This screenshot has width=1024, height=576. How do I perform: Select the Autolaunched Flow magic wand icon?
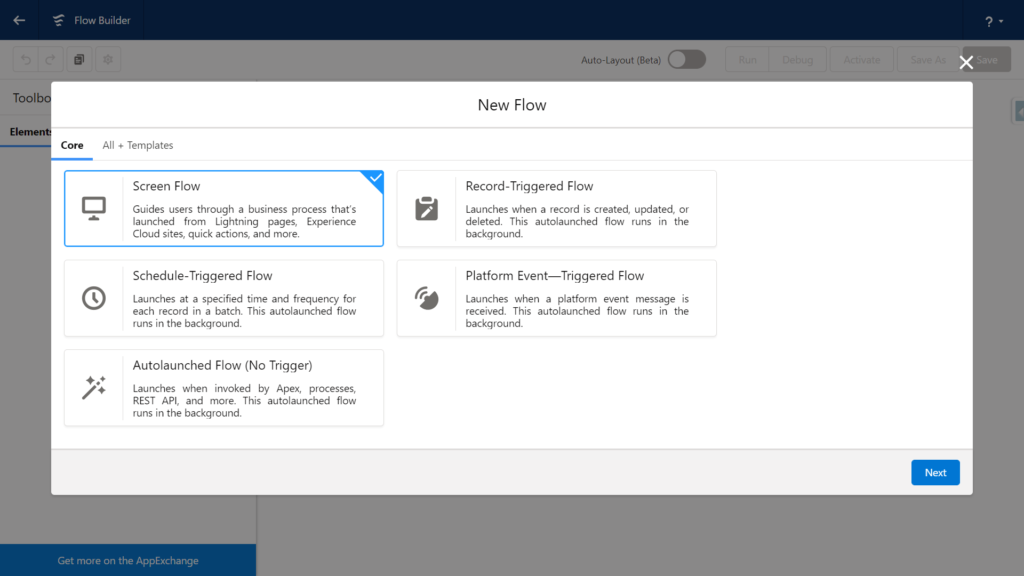click(x=94, y=387)
